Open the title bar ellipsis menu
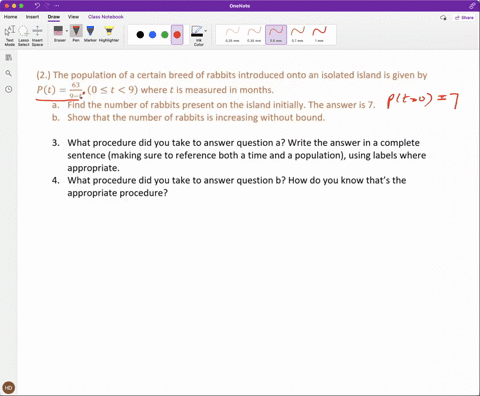 coord(57,6)
